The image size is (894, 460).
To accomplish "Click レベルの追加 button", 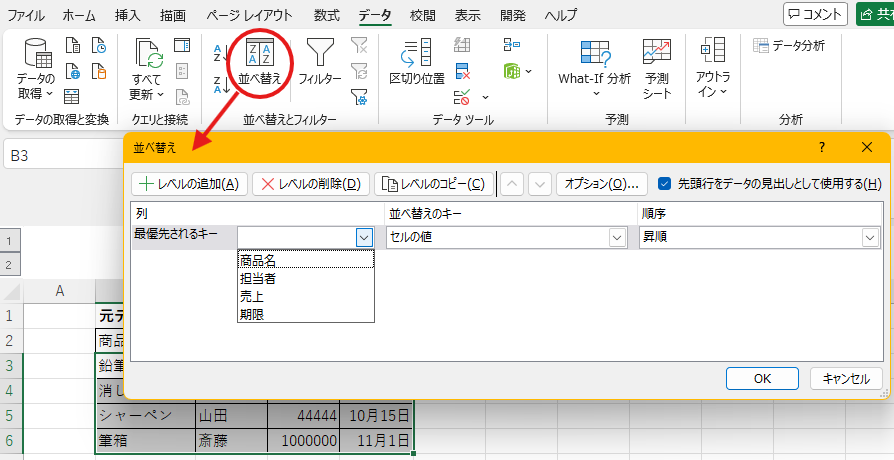I will pos(189,184).
